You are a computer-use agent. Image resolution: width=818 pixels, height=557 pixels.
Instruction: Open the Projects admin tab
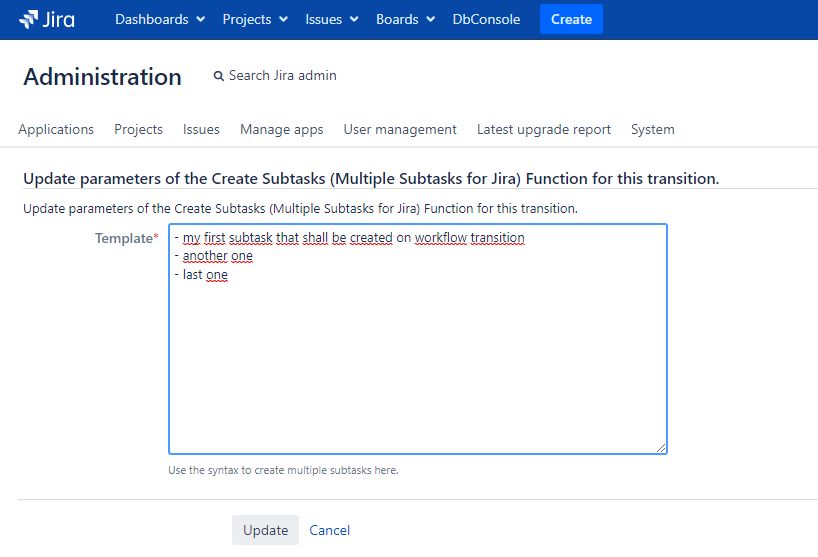(138, 129)
